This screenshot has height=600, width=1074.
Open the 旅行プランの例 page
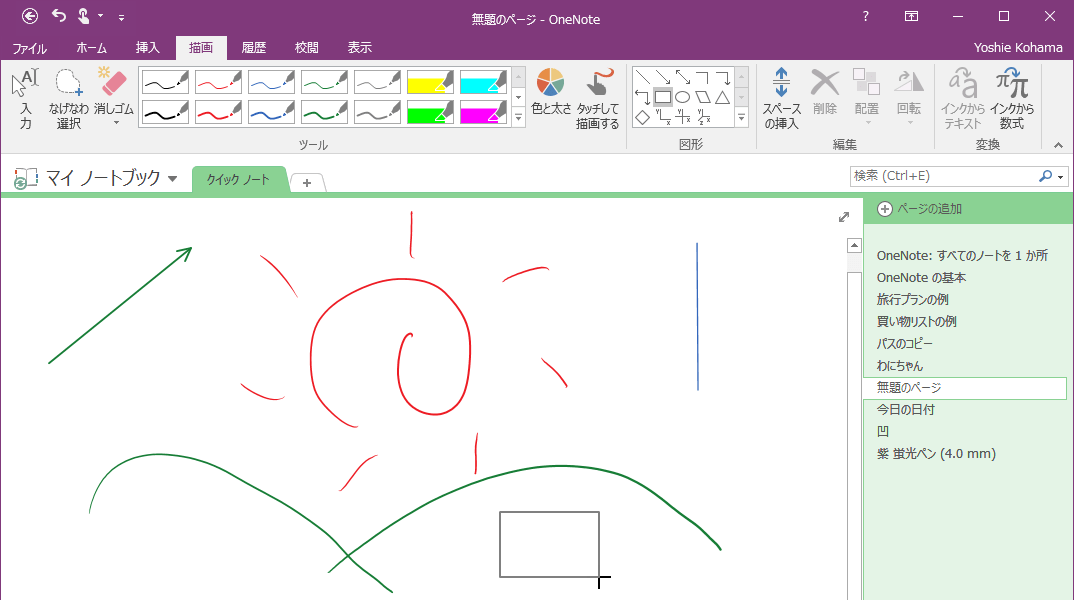click(x=912, y=299)
